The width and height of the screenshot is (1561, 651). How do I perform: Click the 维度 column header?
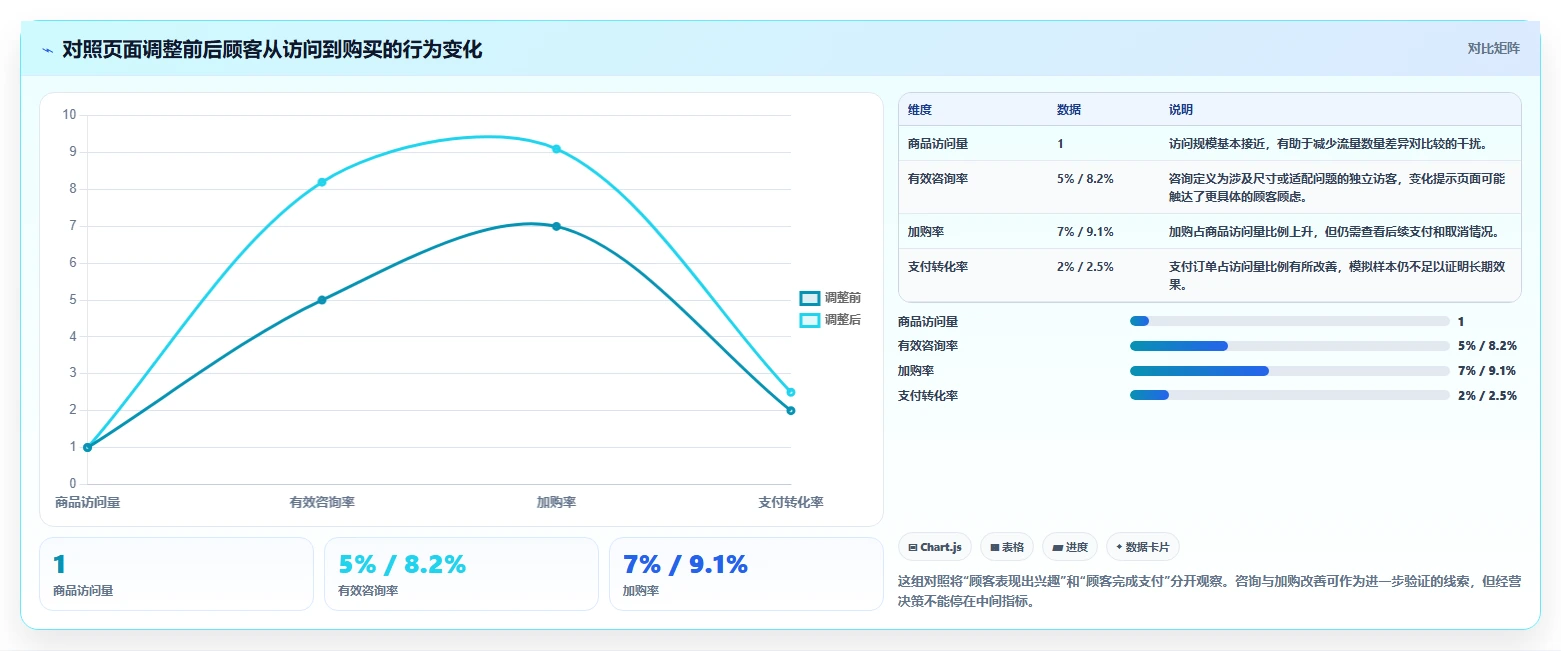(920, 110)
